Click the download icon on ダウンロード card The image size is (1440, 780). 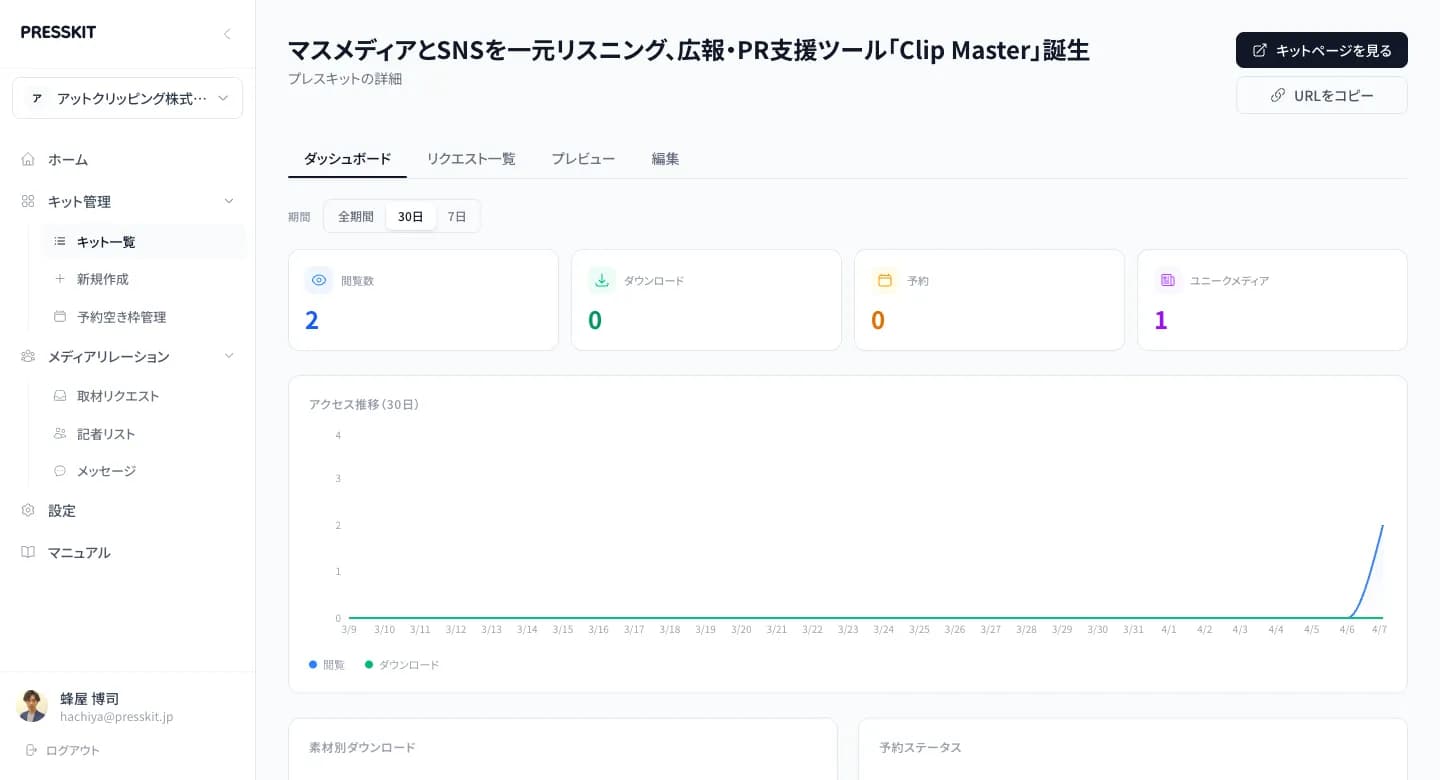point(602,280)
